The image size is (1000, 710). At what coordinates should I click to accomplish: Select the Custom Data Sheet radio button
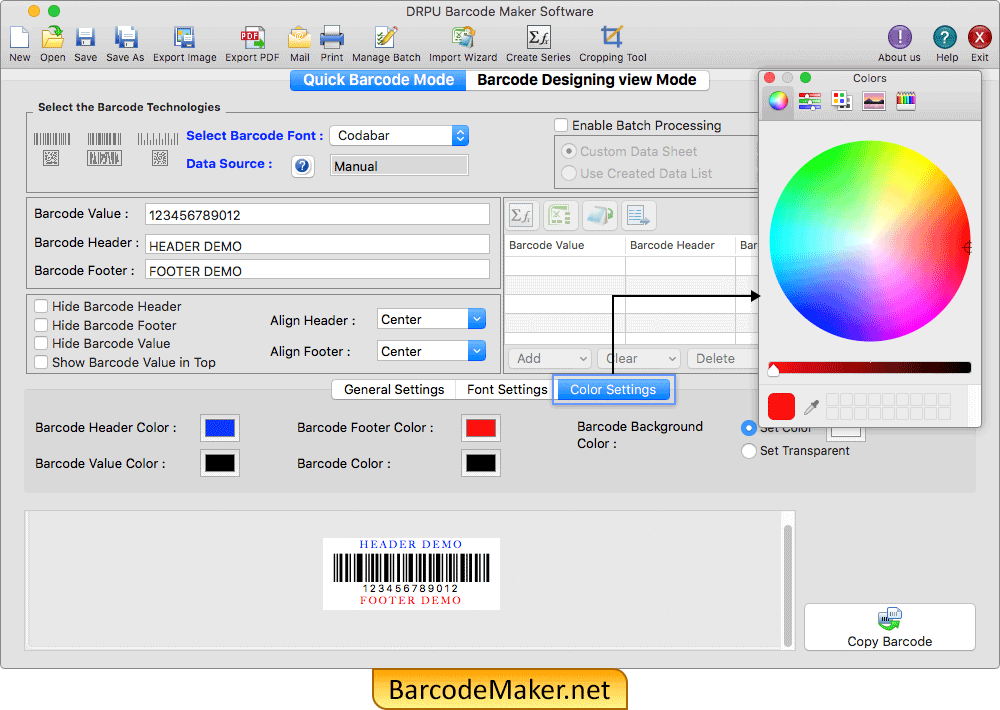[569, 152]
